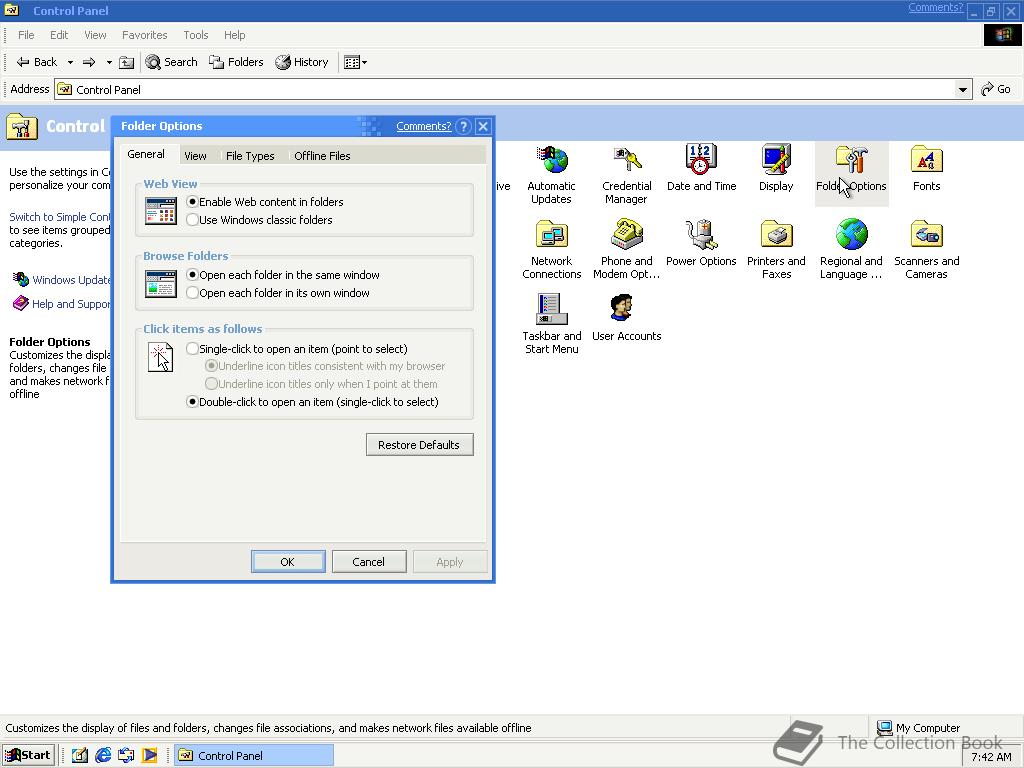Click the Switch to Simple Control Panel link
The width and height of the screenshot is (1024, 768).
pos(59,217)
